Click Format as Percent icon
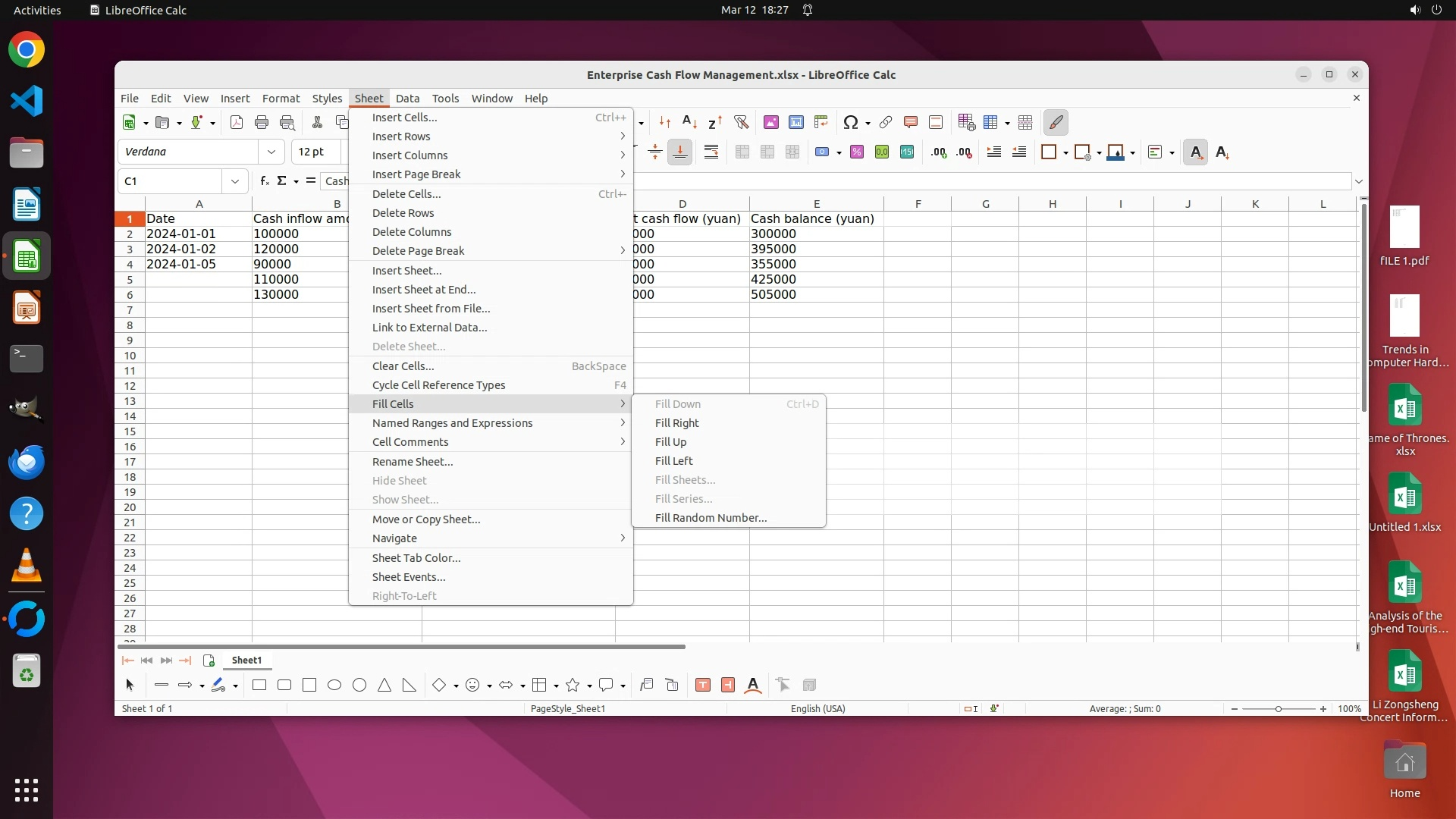 857,152
